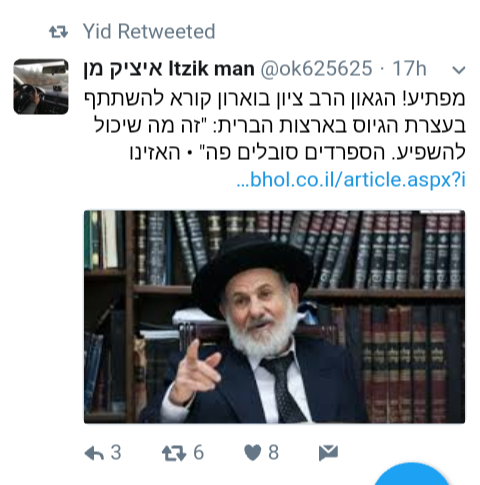Viewport: 480px width, 485px height.
Task: Open the @ok625625 handle
Action: (316, 69)
